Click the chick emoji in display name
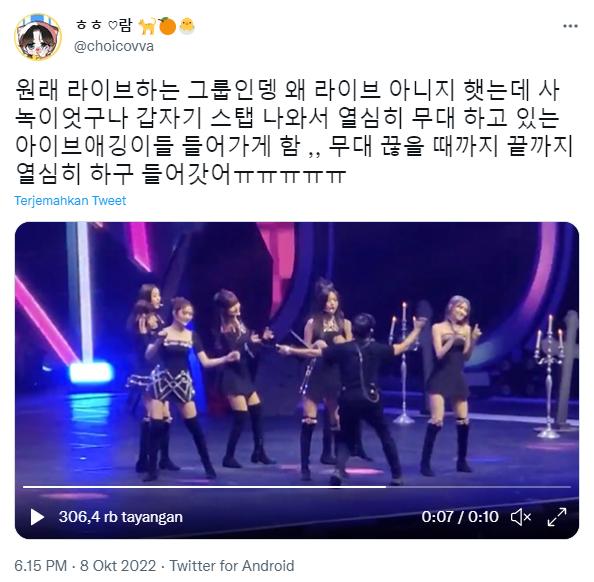This screenshot has height=582, width=594. click(187, 26)
